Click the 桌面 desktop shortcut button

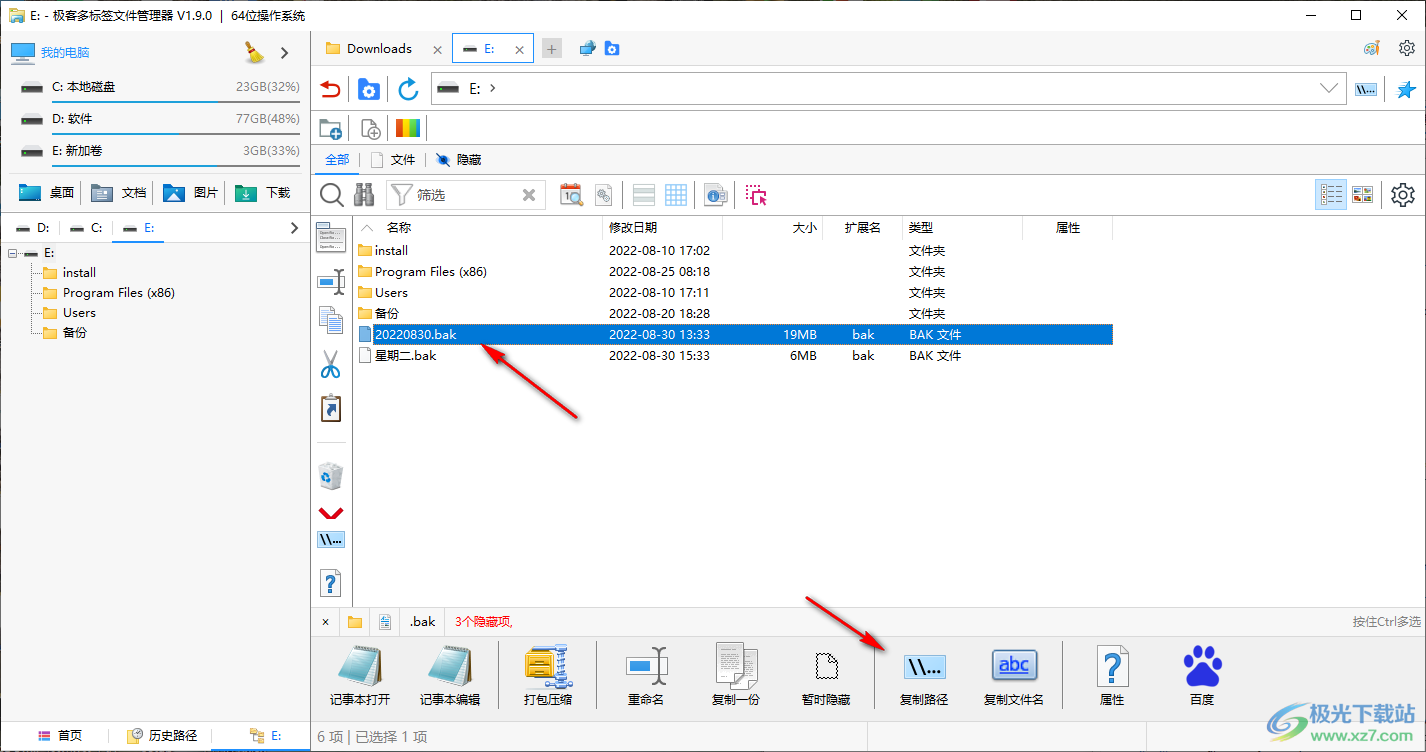(x=47, y=193)
